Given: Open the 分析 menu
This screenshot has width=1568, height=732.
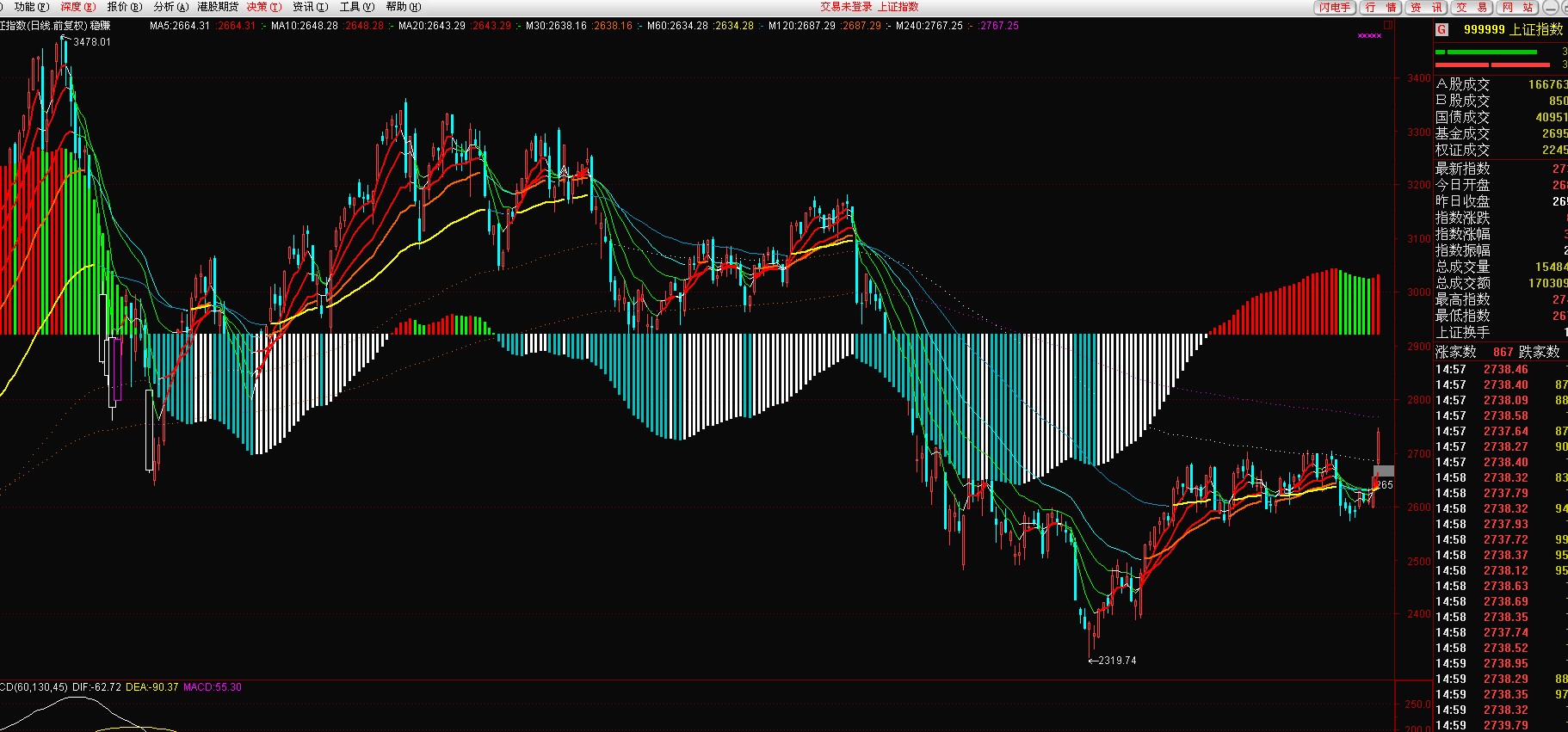Looking at the screenshot, I should tap(170, 7).
